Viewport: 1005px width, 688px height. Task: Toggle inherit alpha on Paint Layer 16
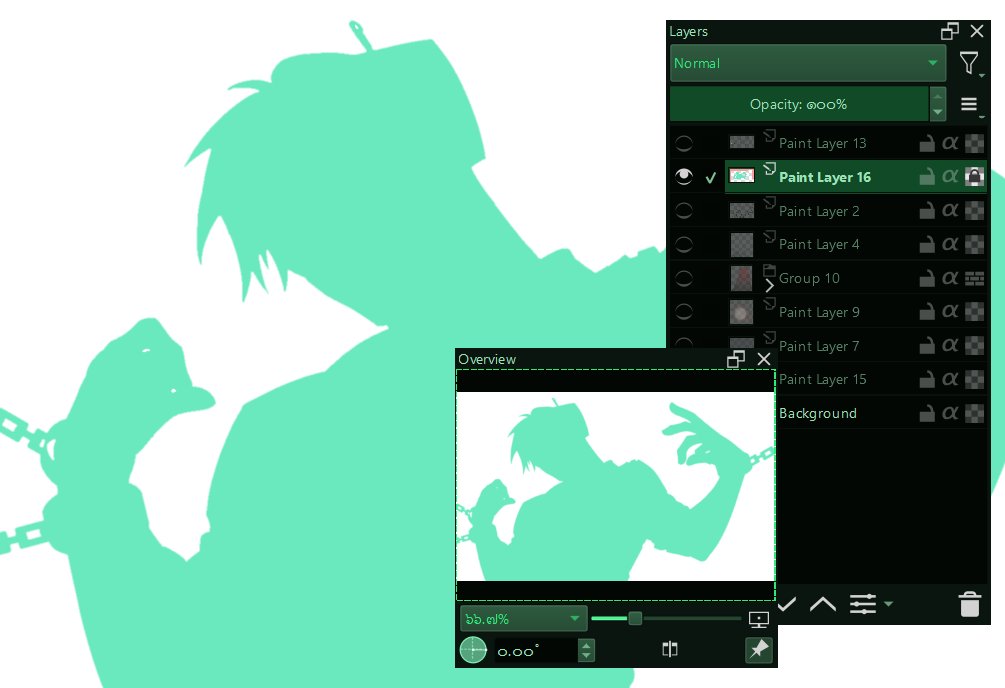(x=950, y=176)
